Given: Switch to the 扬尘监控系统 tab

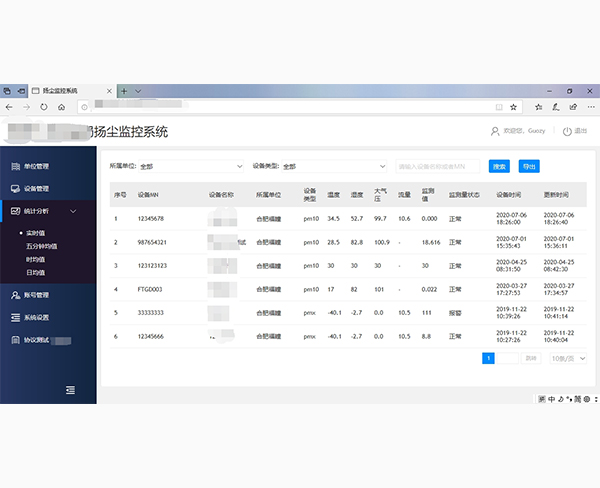Looking at the screenshot, I should [71, 91].
